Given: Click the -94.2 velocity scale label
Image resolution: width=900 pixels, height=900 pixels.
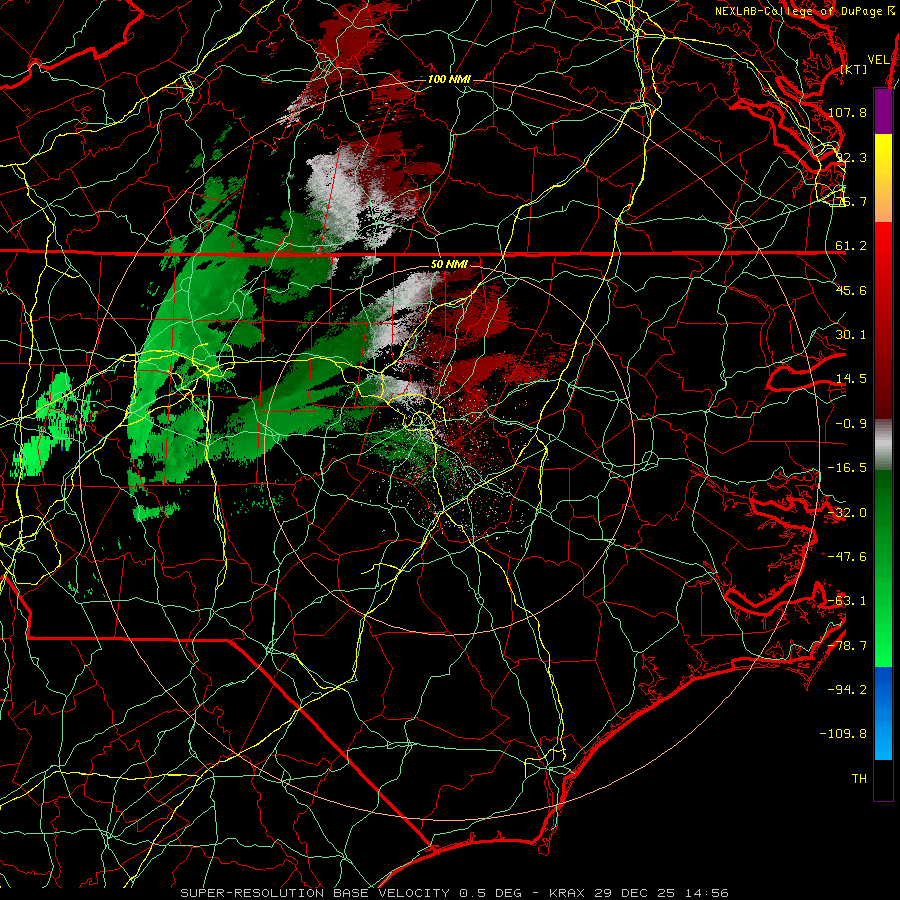Looking at the screenshot, I should [x=847, y=690].
